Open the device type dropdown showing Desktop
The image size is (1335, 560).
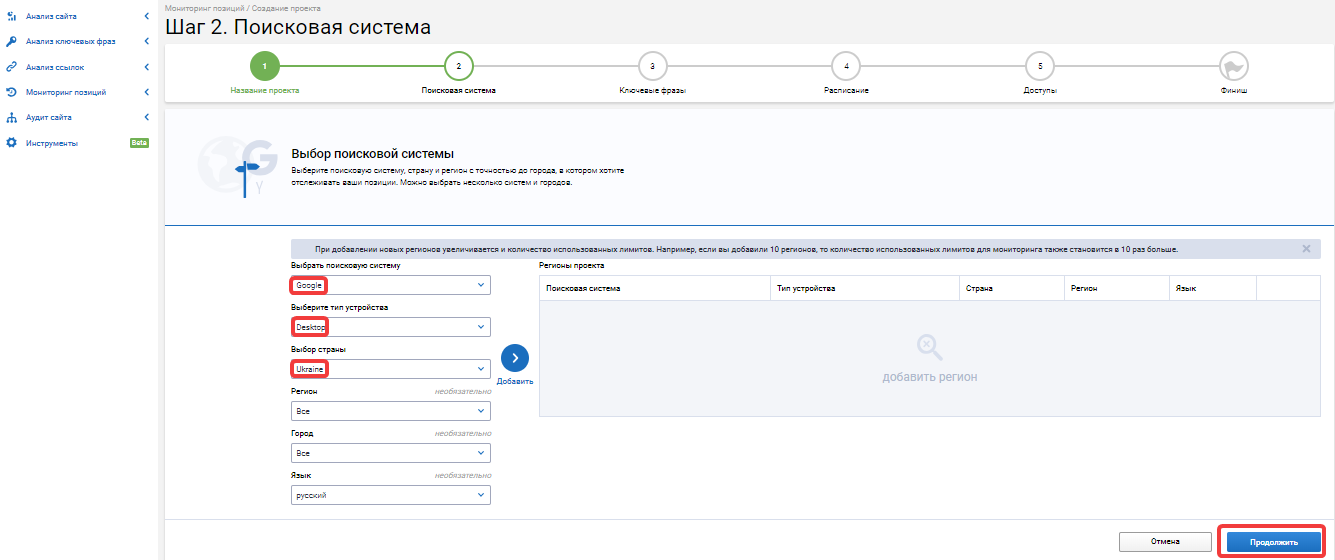click(391, 327)
